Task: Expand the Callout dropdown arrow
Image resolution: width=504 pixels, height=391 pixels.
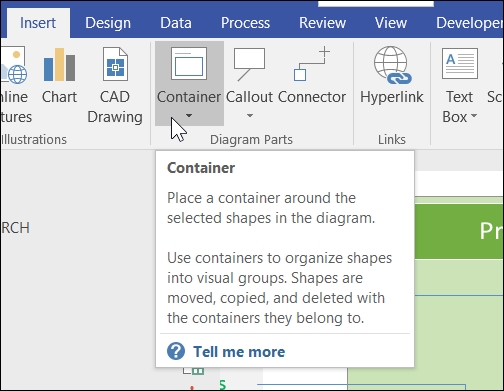Action: [x=250, y=116]
